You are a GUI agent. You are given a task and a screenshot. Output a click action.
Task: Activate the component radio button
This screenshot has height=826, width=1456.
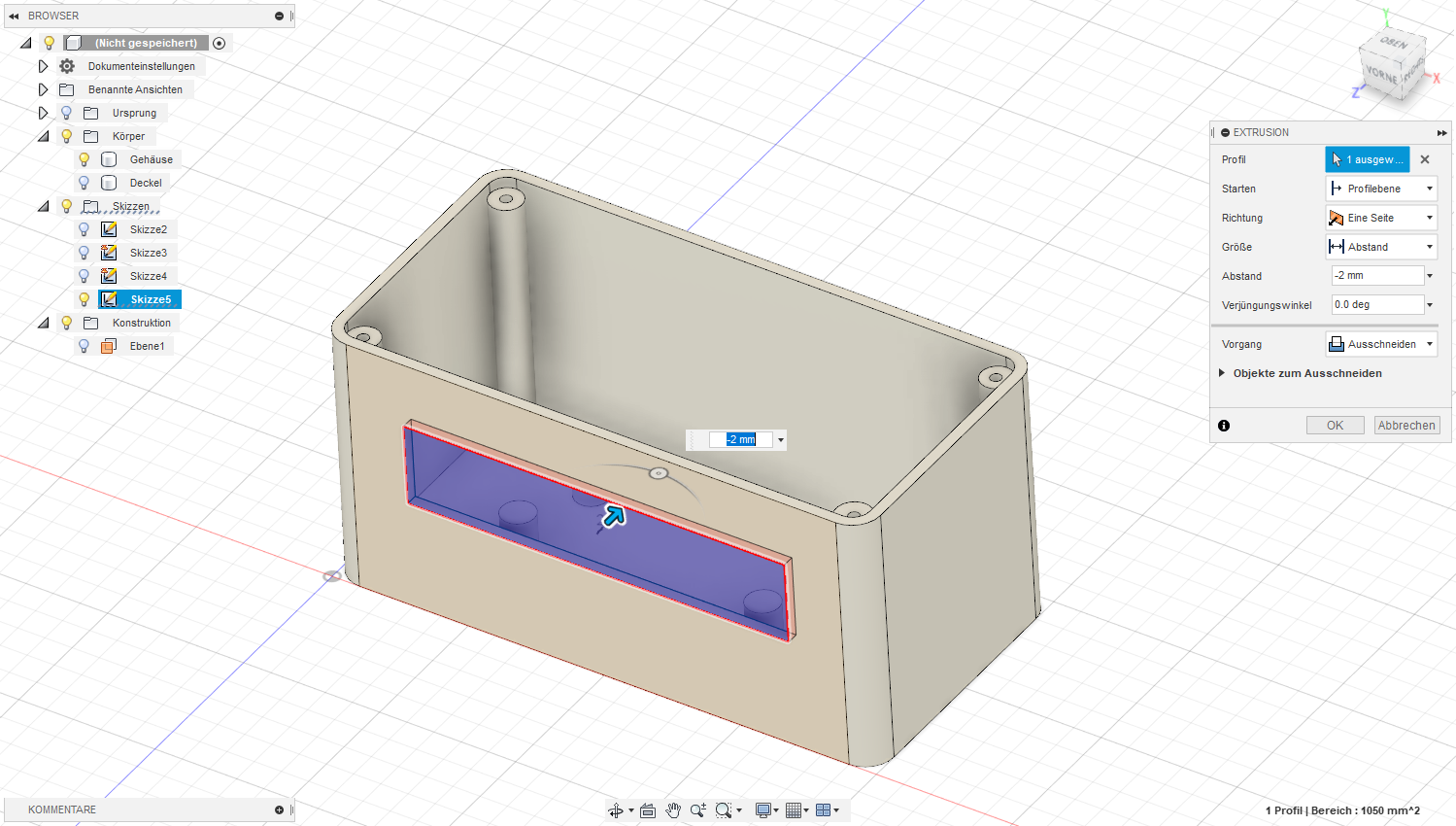[220, 43]
